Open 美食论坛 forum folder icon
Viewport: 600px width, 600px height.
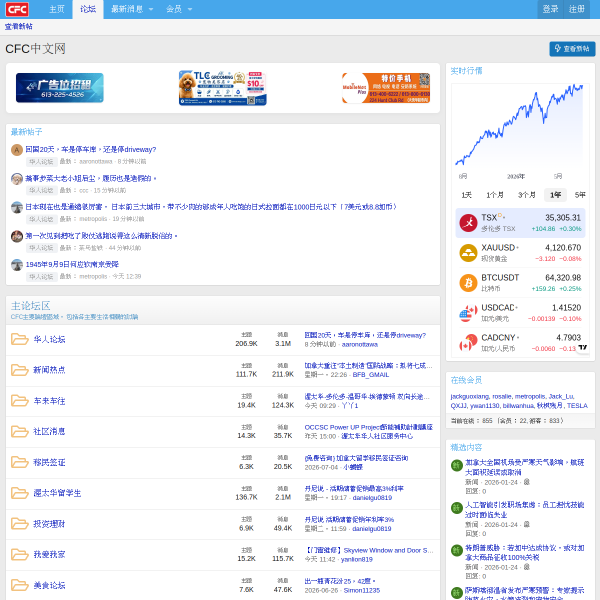tap(20, 585)
